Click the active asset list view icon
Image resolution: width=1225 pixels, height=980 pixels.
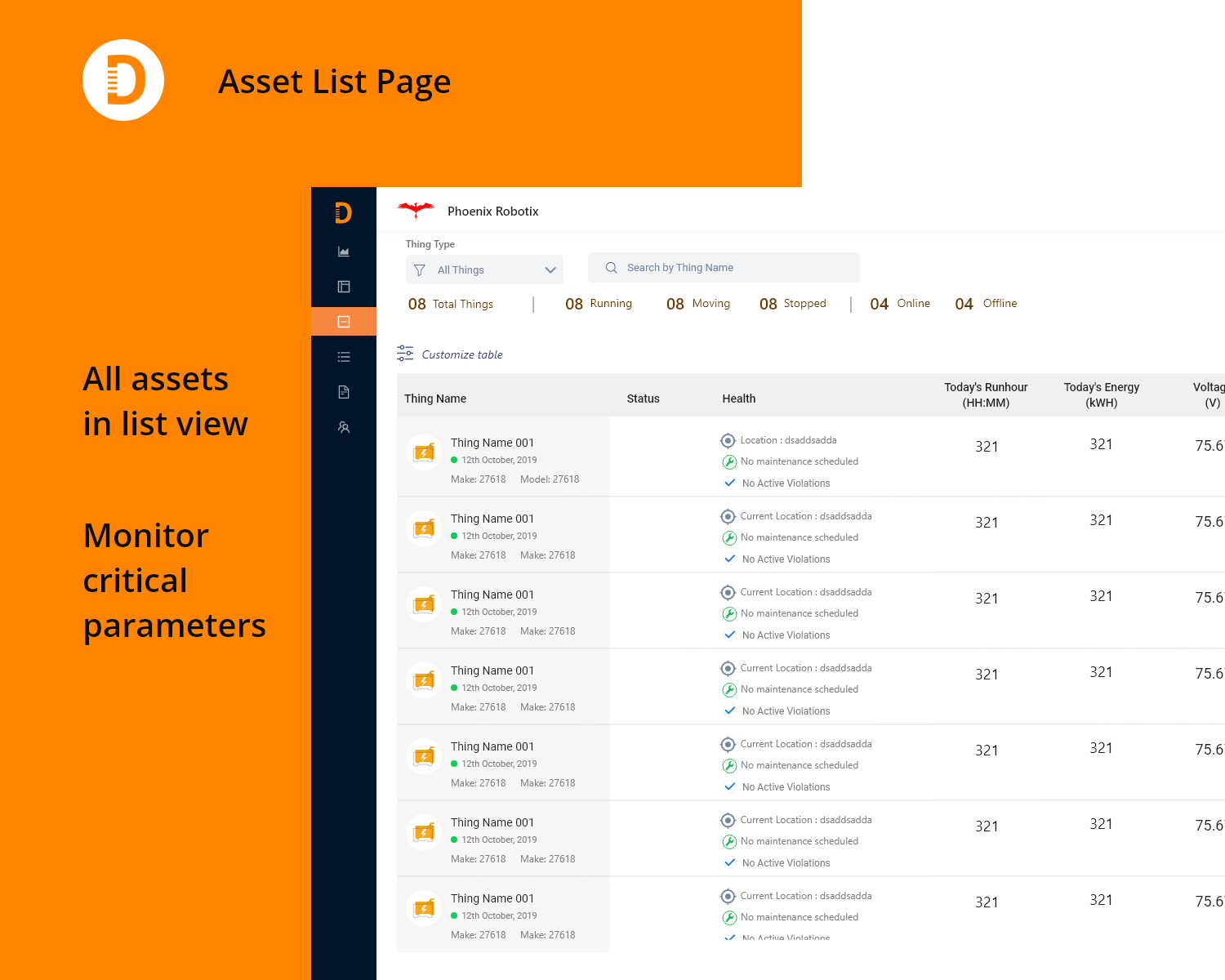coord(343,321)
